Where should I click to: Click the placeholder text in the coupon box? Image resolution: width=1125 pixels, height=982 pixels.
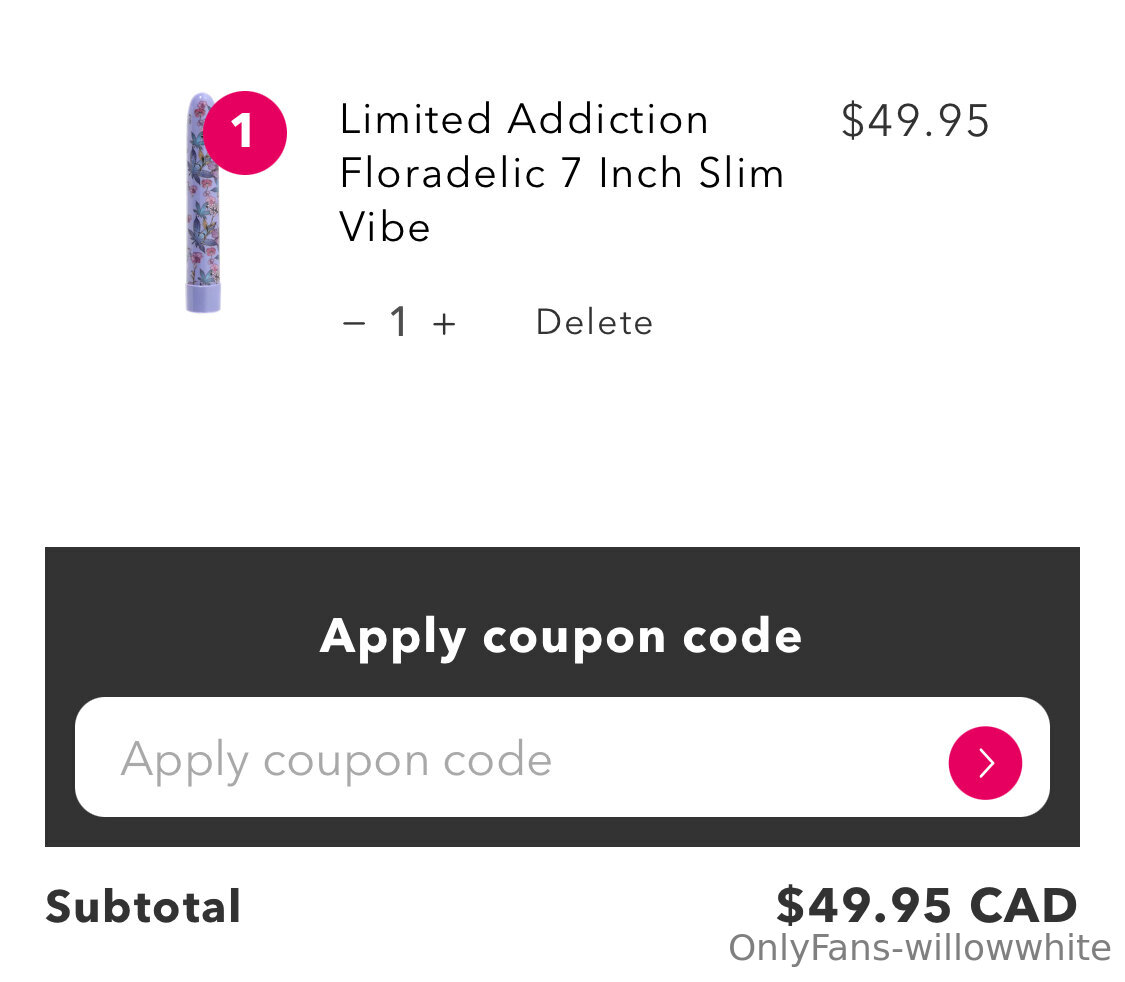click(336, 760)
